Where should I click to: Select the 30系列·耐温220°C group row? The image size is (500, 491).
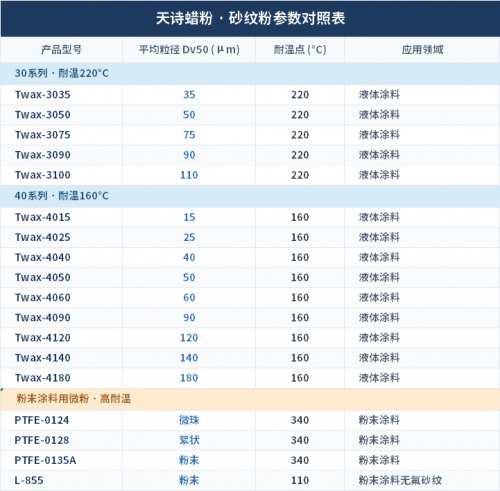point(250,73)
